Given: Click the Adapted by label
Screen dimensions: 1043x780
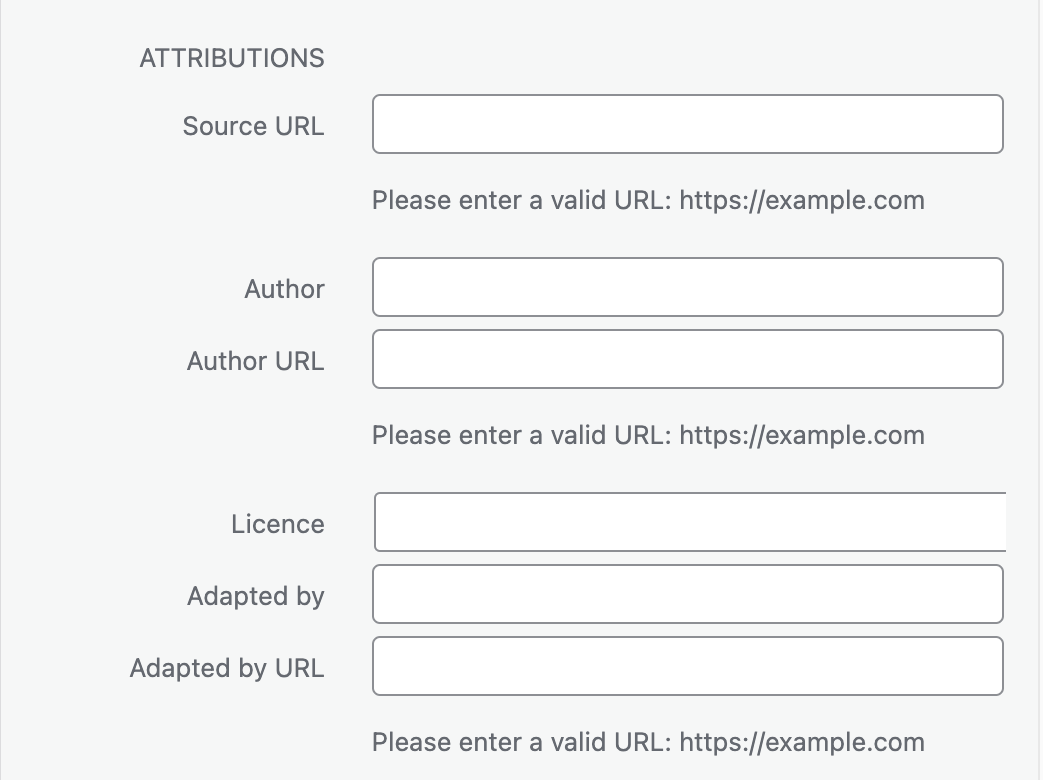Looking at the screenshot, I should 255,596.
